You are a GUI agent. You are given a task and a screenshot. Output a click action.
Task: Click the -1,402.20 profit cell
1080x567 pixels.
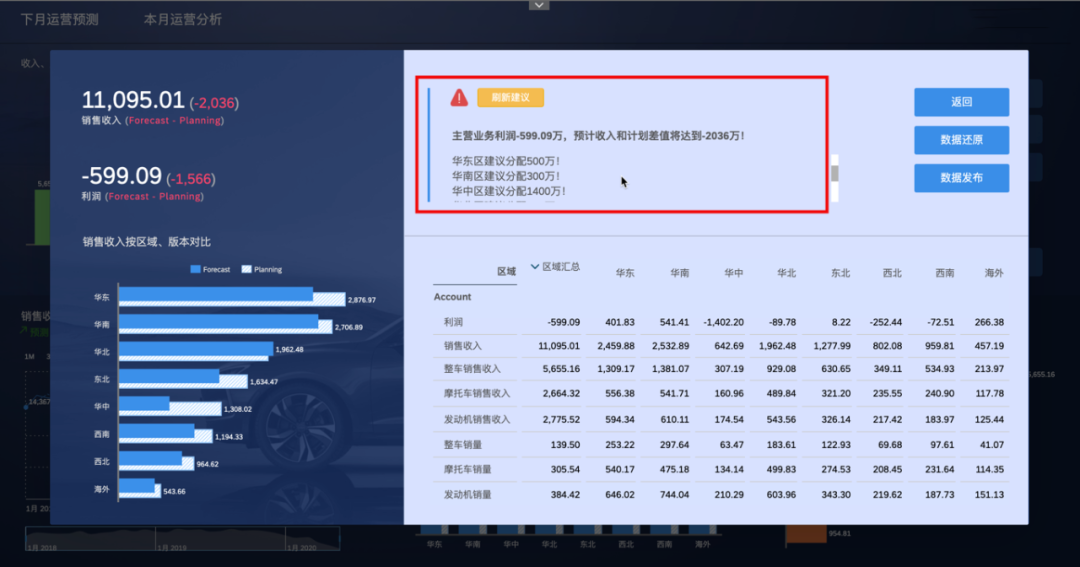(723, 322)
